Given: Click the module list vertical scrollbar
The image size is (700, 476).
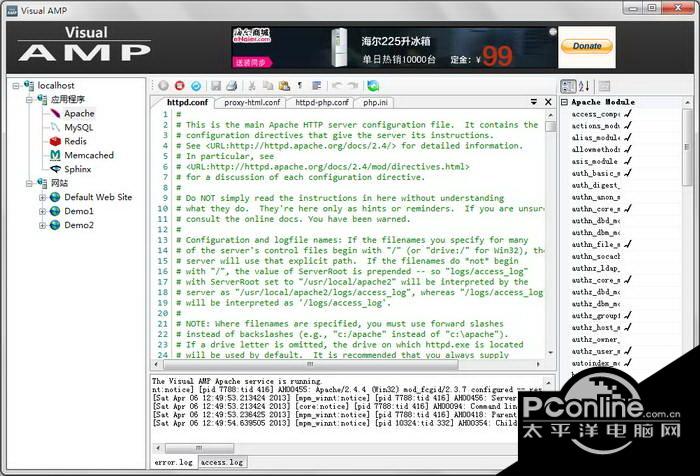Looking at the screenshot, I should click(687, 147).
